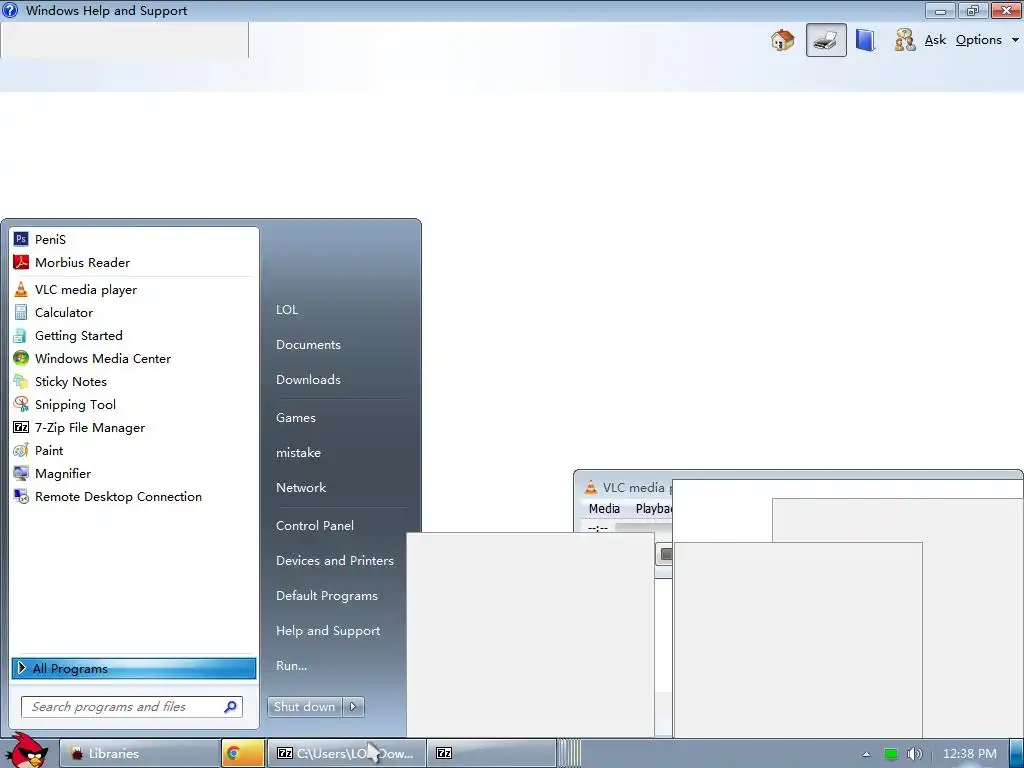
Task: Click the Help home icon
Action: (x=782, y=40)
